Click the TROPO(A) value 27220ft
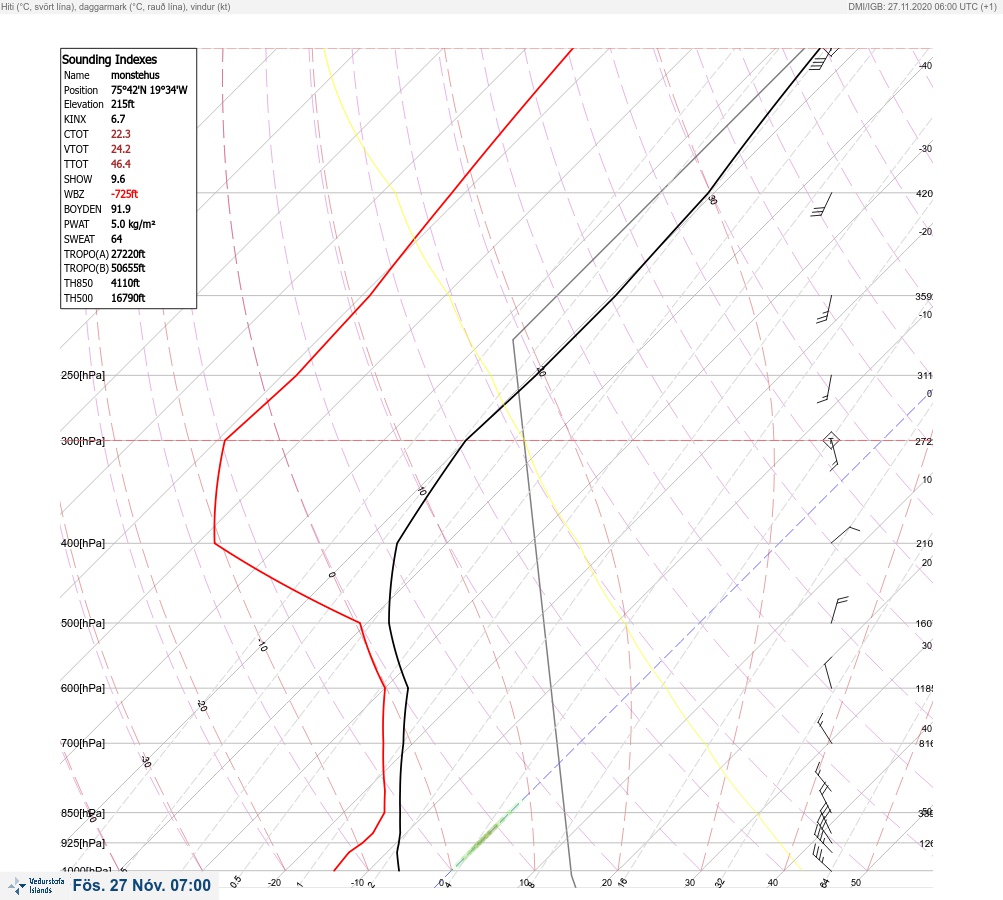Screen dimensions: 1003x900 click(x=128, y=254)
